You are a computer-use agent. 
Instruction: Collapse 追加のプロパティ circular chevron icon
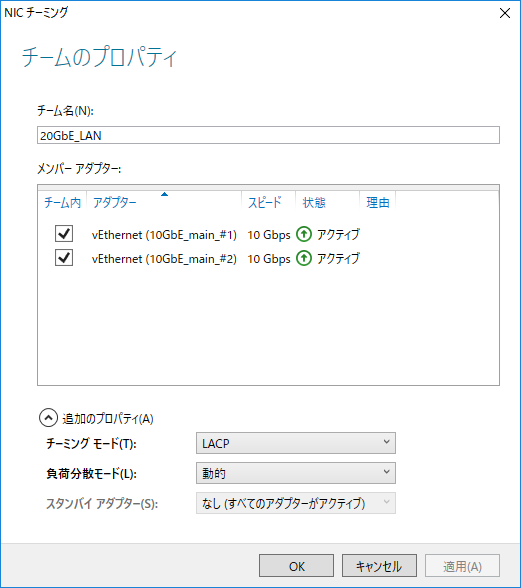tap(48, 418)
